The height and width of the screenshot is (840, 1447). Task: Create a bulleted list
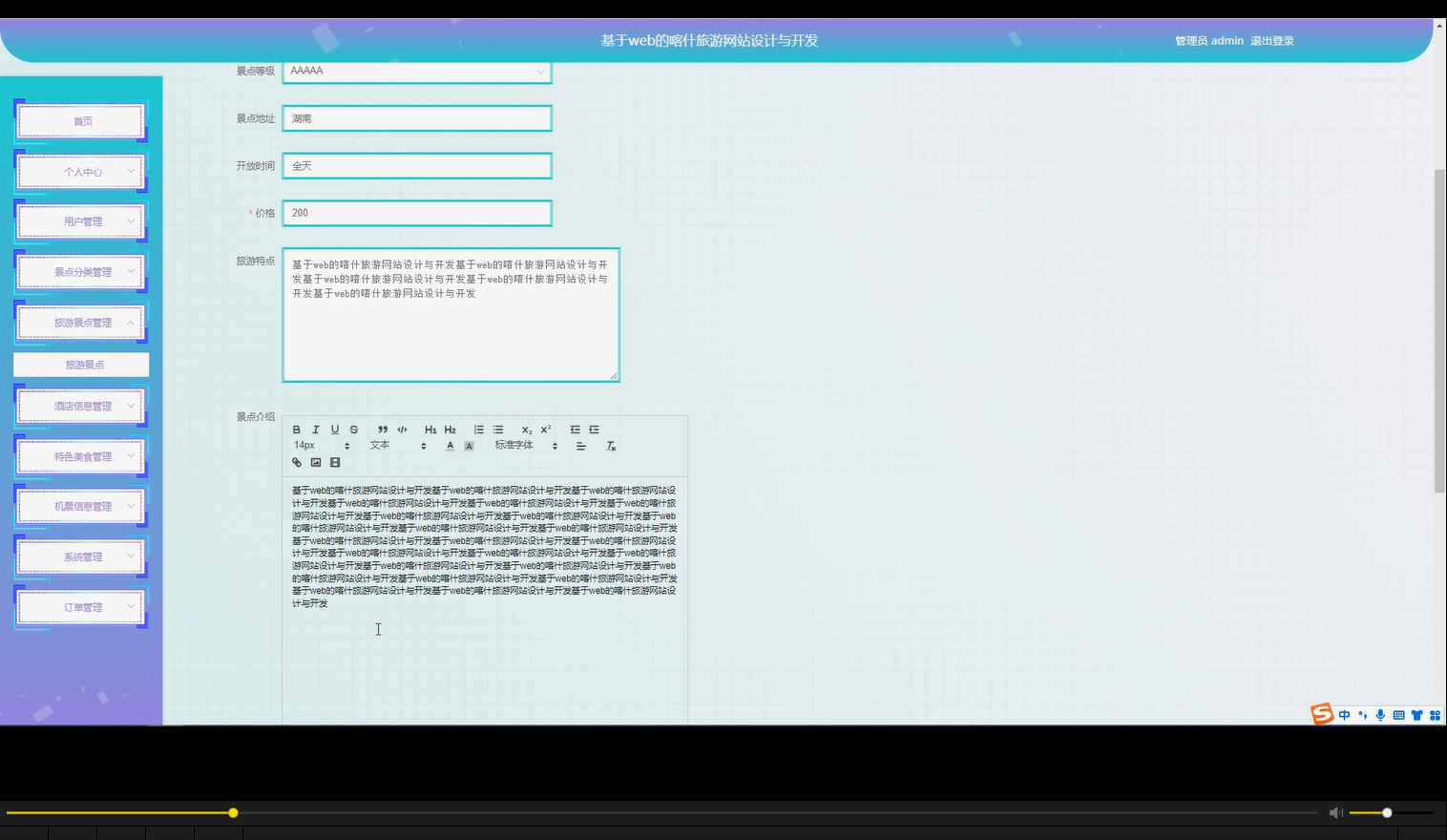point(498,430)
